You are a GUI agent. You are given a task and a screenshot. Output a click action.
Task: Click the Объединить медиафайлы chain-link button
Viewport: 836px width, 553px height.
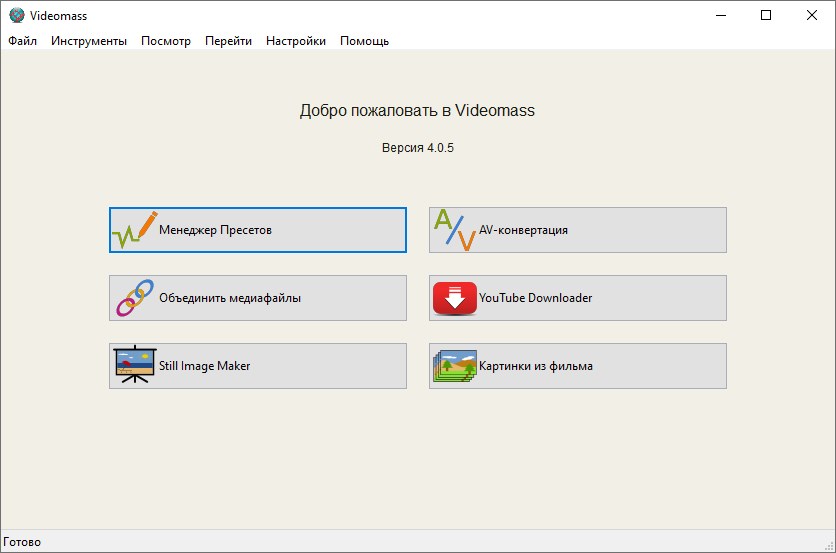pyautogui.click(x=258, y=298)
